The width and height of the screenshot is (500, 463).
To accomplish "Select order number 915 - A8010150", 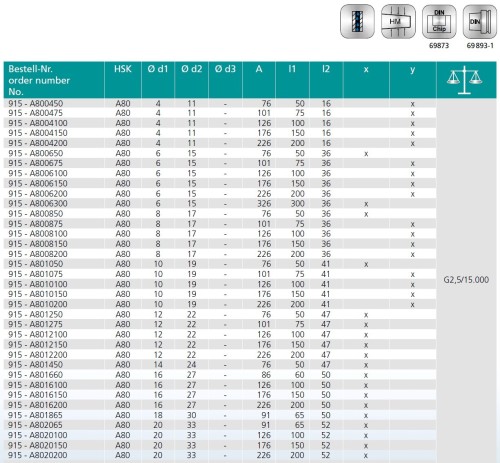I will pos(38,294).
